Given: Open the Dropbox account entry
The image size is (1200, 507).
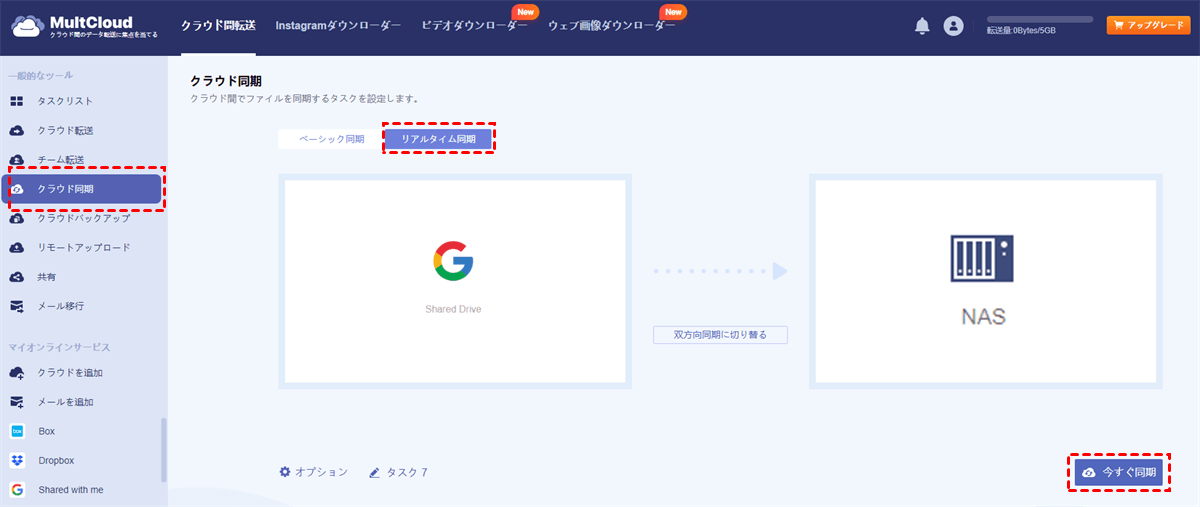Looking at the screenshot, I should click(x=56, y=461).
